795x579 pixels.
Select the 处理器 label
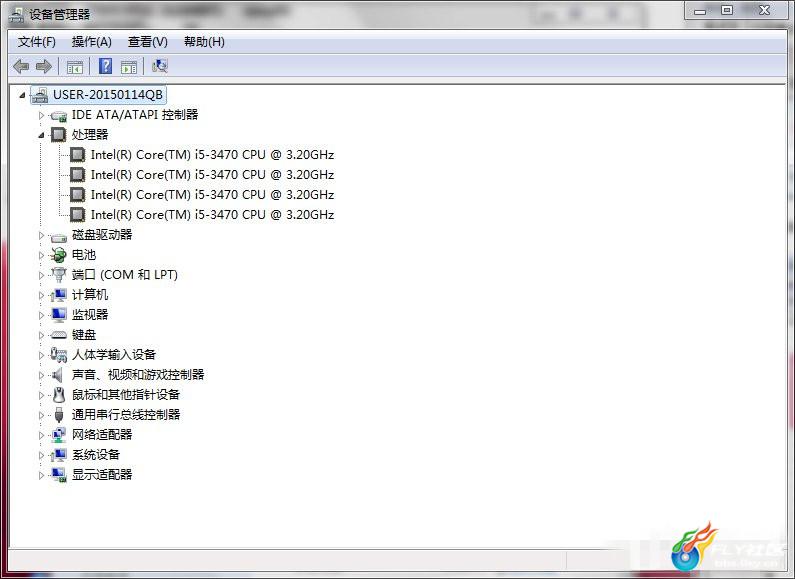[90, 135]
